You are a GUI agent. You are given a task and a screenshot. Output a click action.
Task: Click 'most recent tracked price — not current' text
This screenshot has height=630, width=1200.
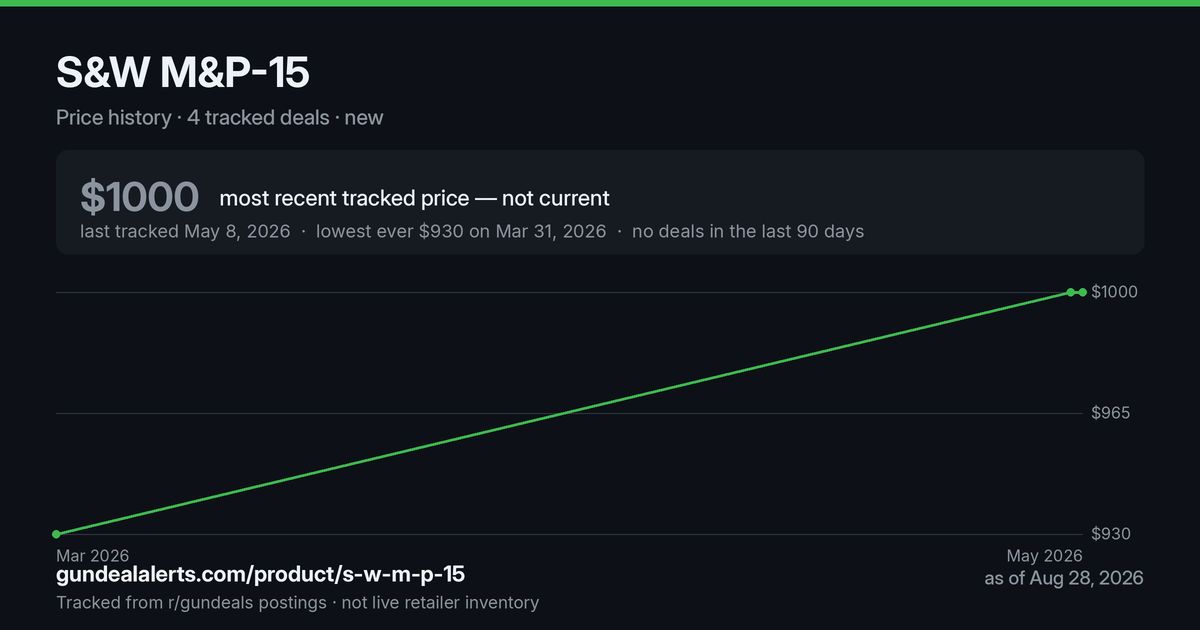[414, 198]
